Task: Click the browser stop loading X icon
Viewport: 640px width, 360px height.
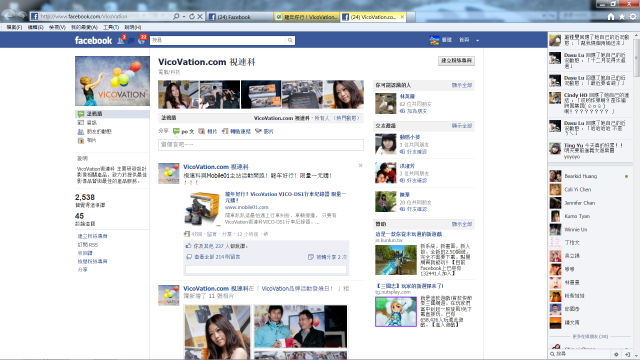Action: point(200,16)
